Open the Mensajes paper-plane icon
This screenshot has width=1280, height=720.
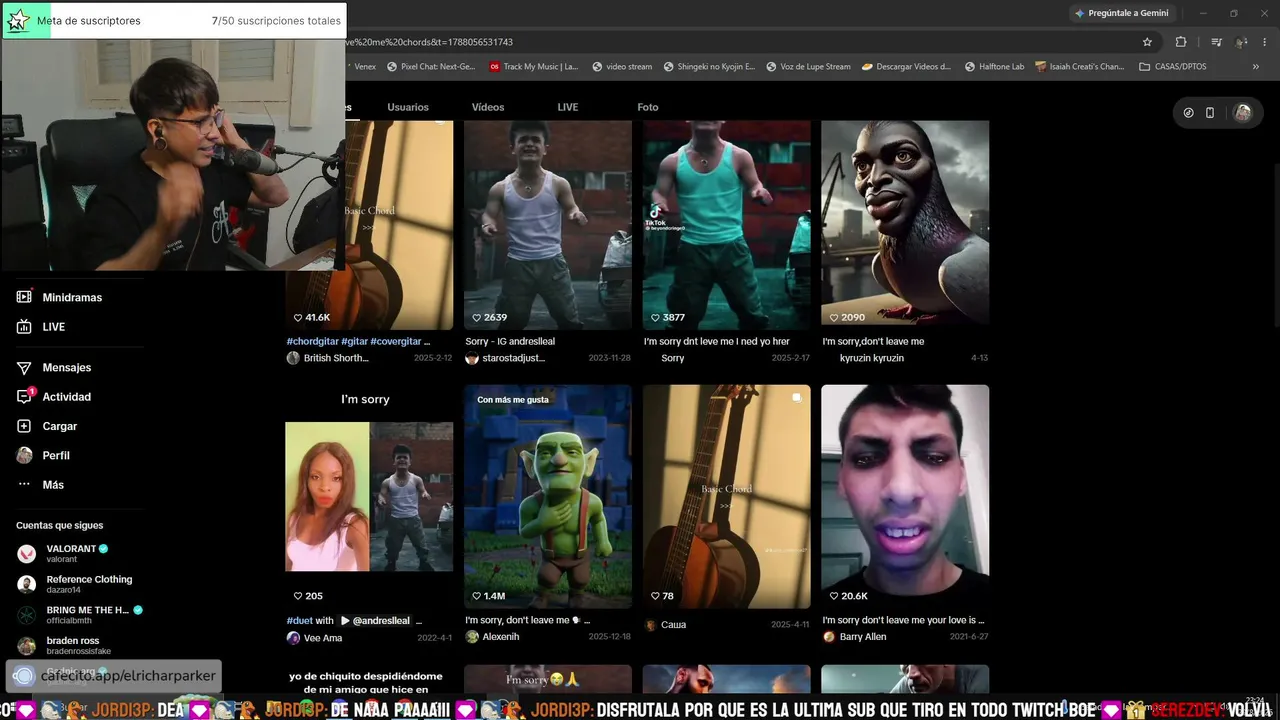pyautogui.click(x=24, y=368)
